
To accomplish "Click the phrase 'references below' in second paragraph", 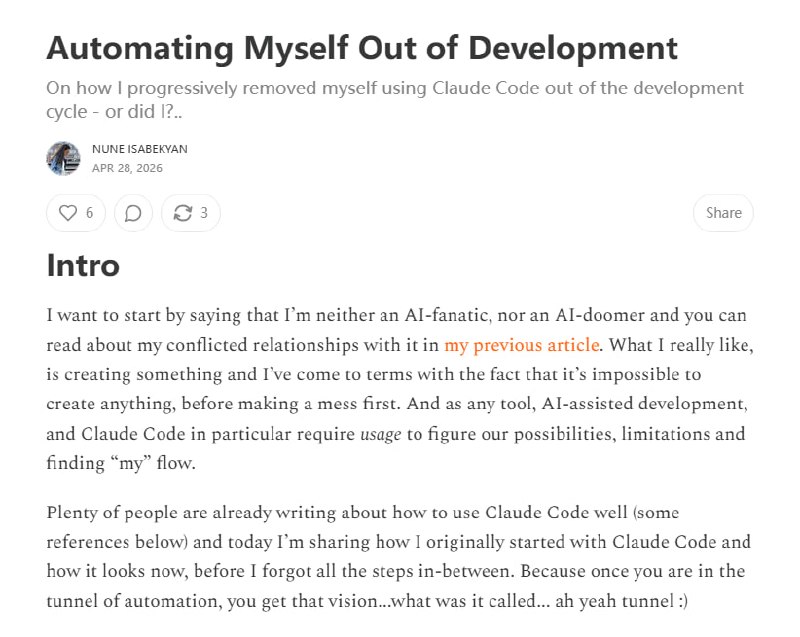I will pyautogui.click(x=114, y=542).
